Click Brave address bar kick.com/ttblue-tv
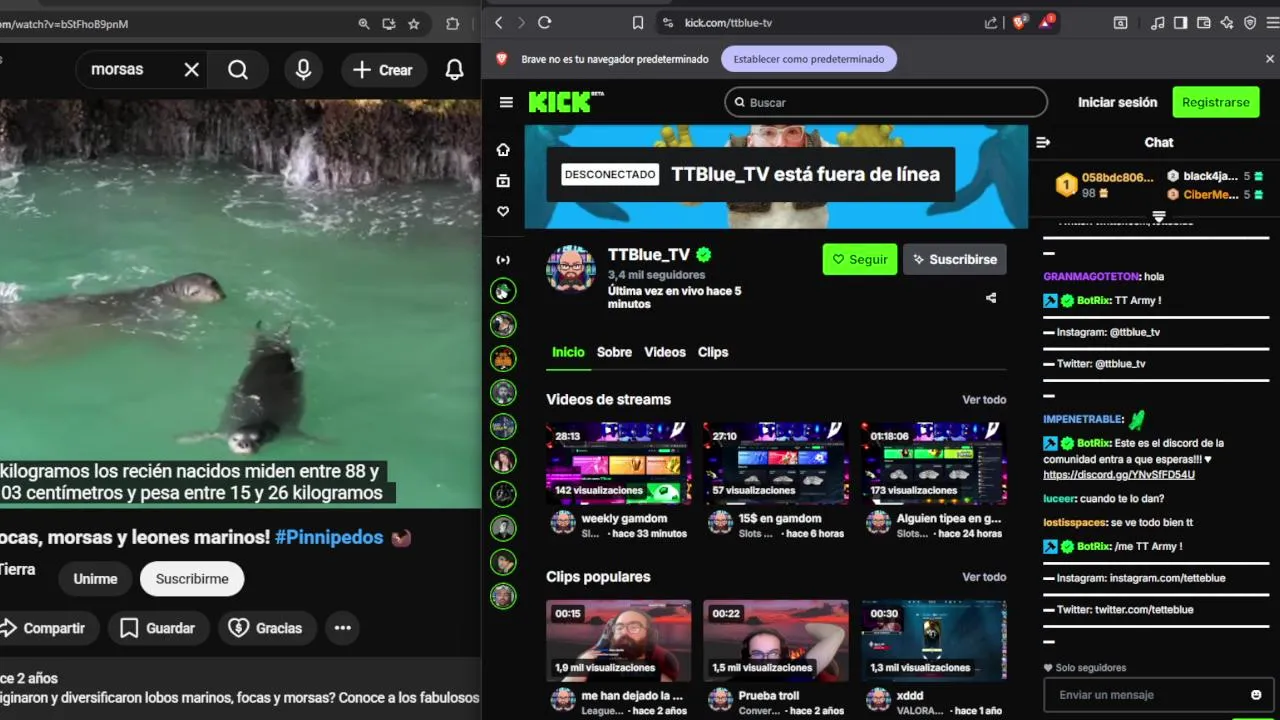 click(x=728, y=23)
